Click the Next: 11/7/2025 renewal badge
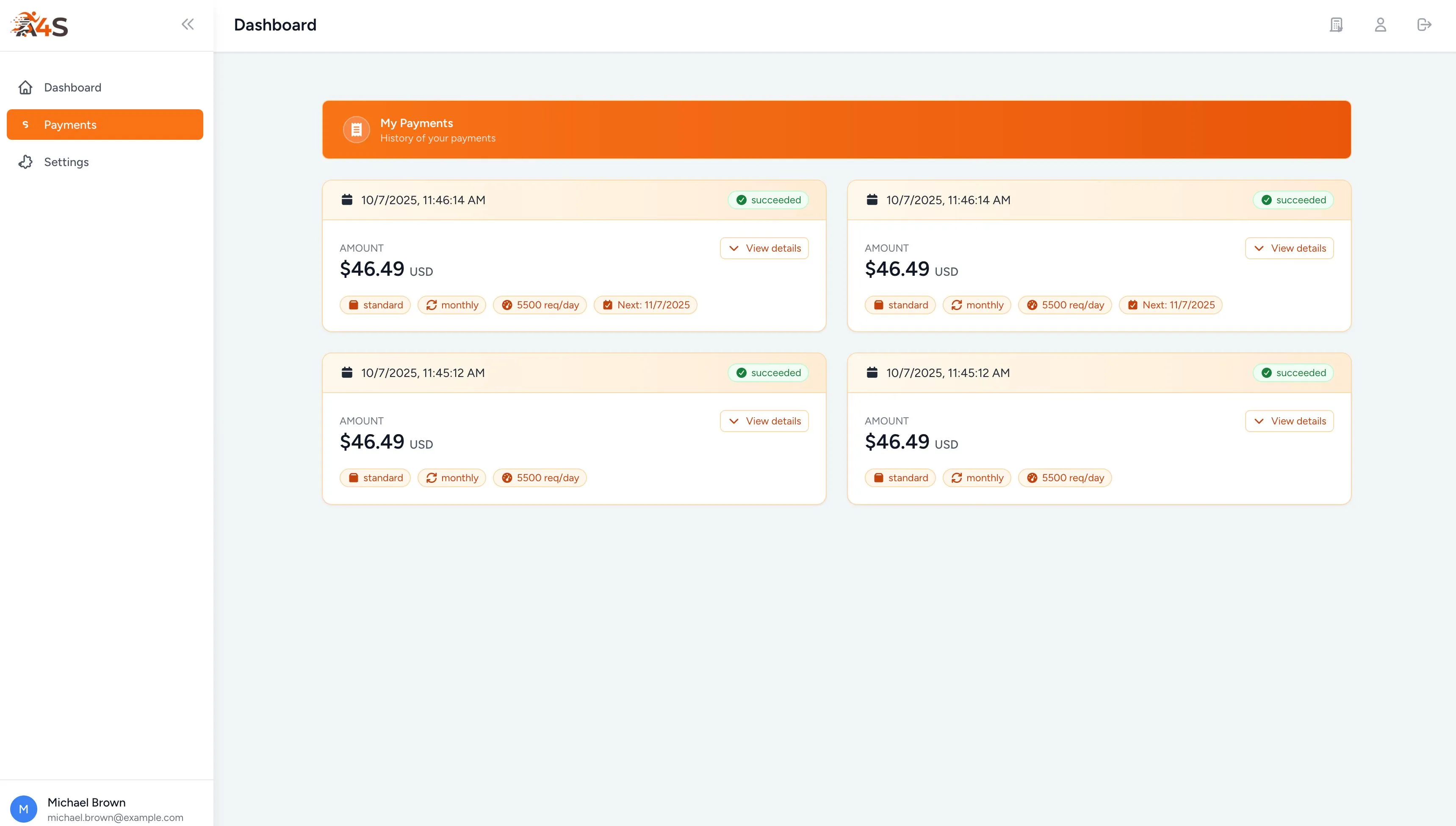 (x=645, y=305)
